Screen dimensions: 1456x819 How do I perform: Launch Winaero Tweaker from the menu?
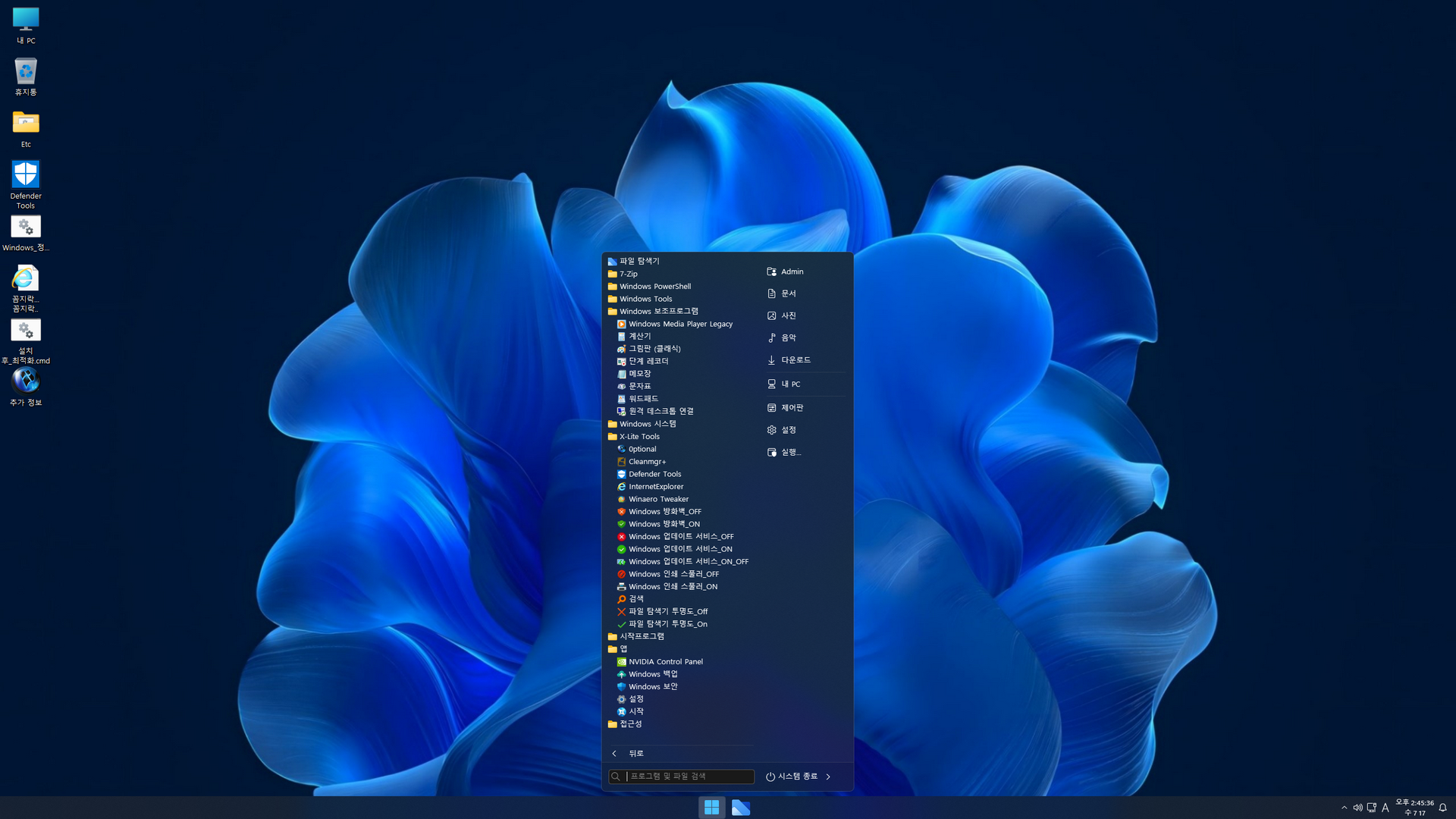coord(657,499)
